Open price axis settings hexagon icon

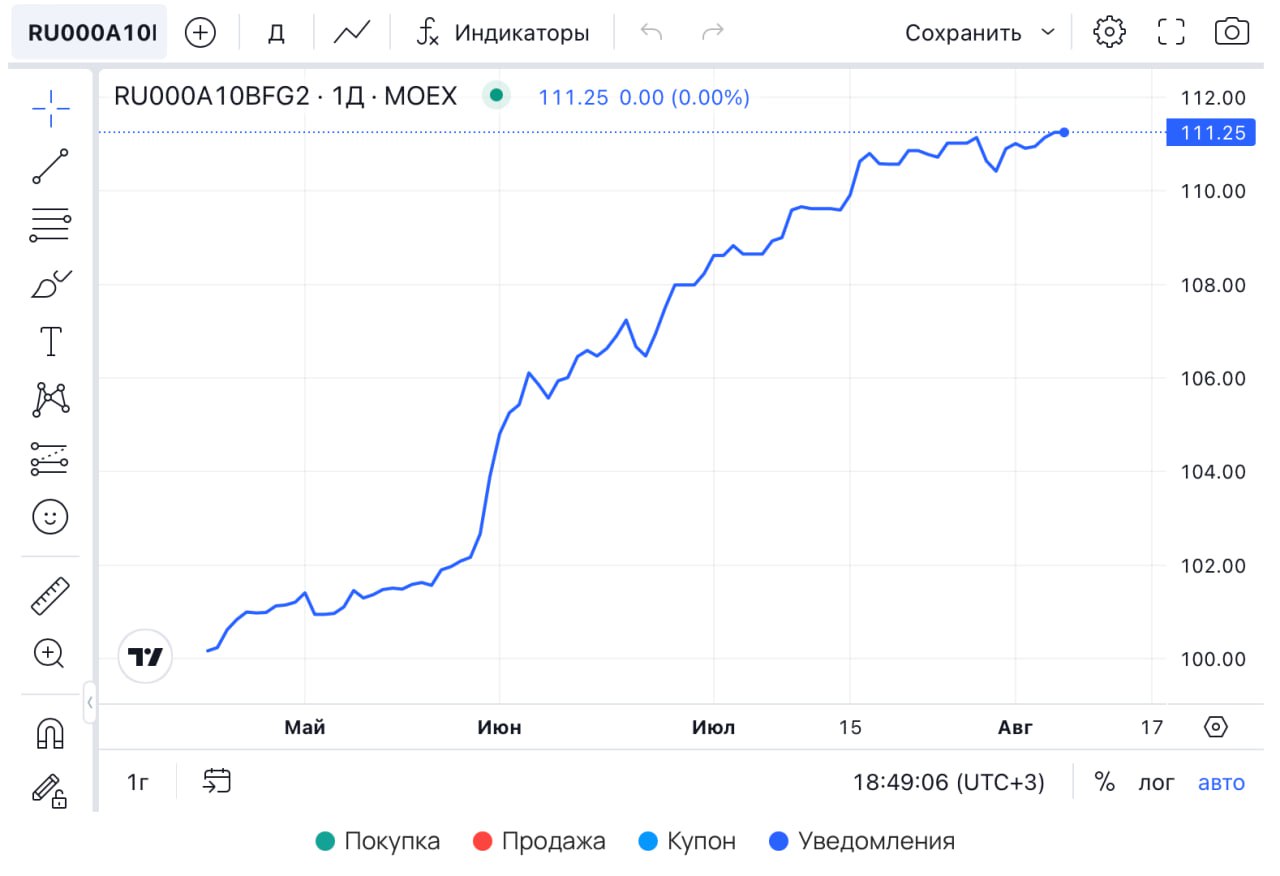point(1216,727)
